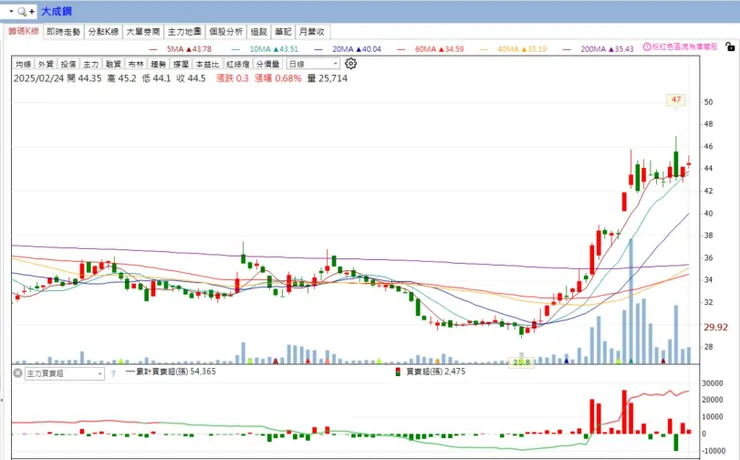Toggle the 均線 overlay button
This screenshot has width=740, height=460.
coord(23,64)
